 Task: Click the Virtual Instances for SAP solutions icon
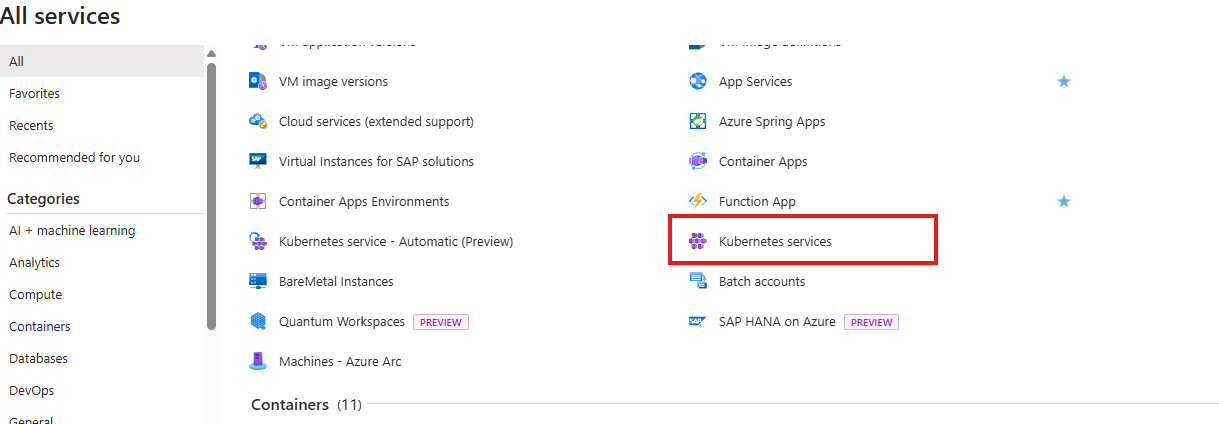click(x=258, y=161)
